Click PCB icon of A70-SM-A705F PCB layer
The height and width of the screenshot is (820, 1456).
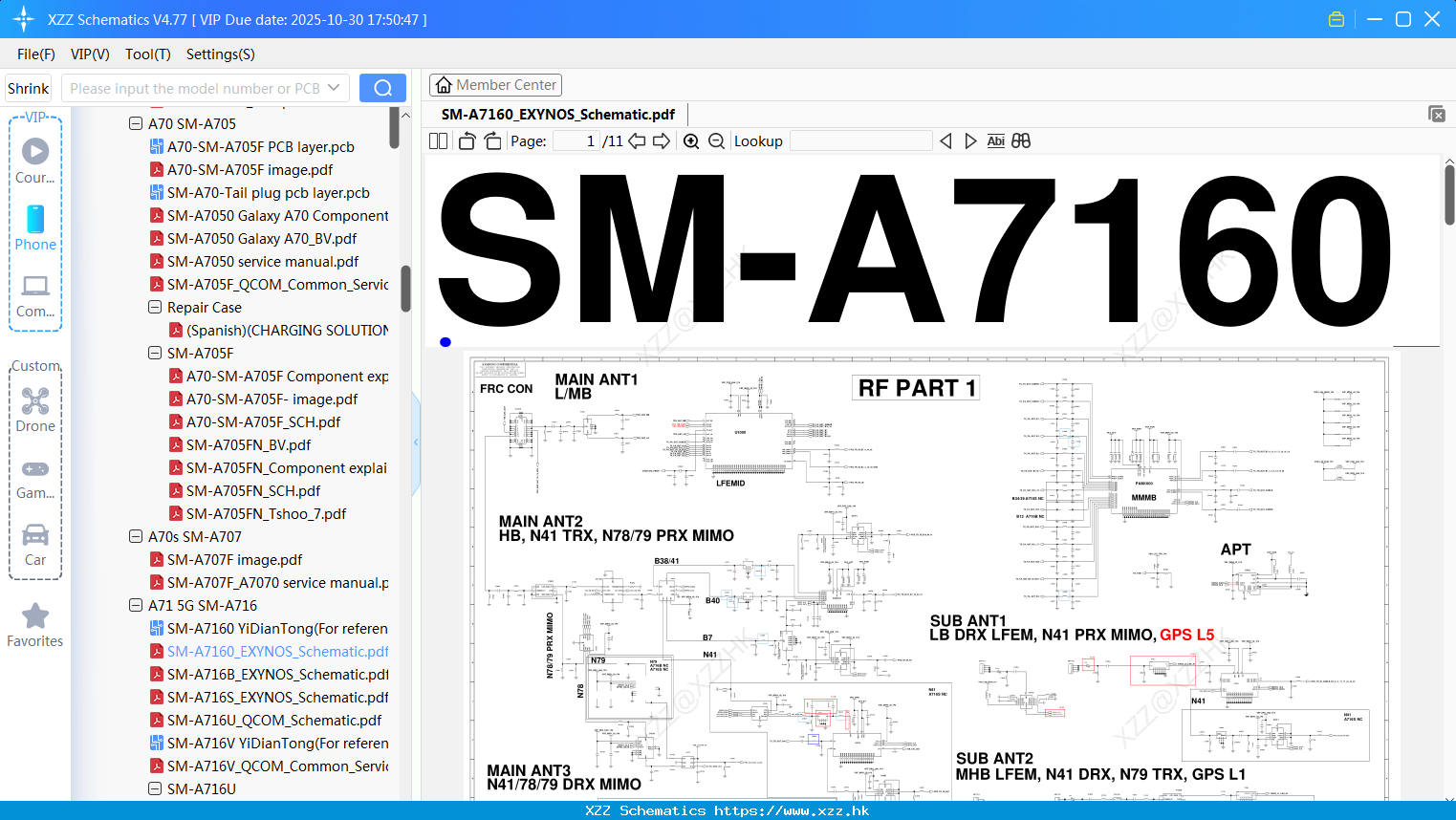click(157, 147)
